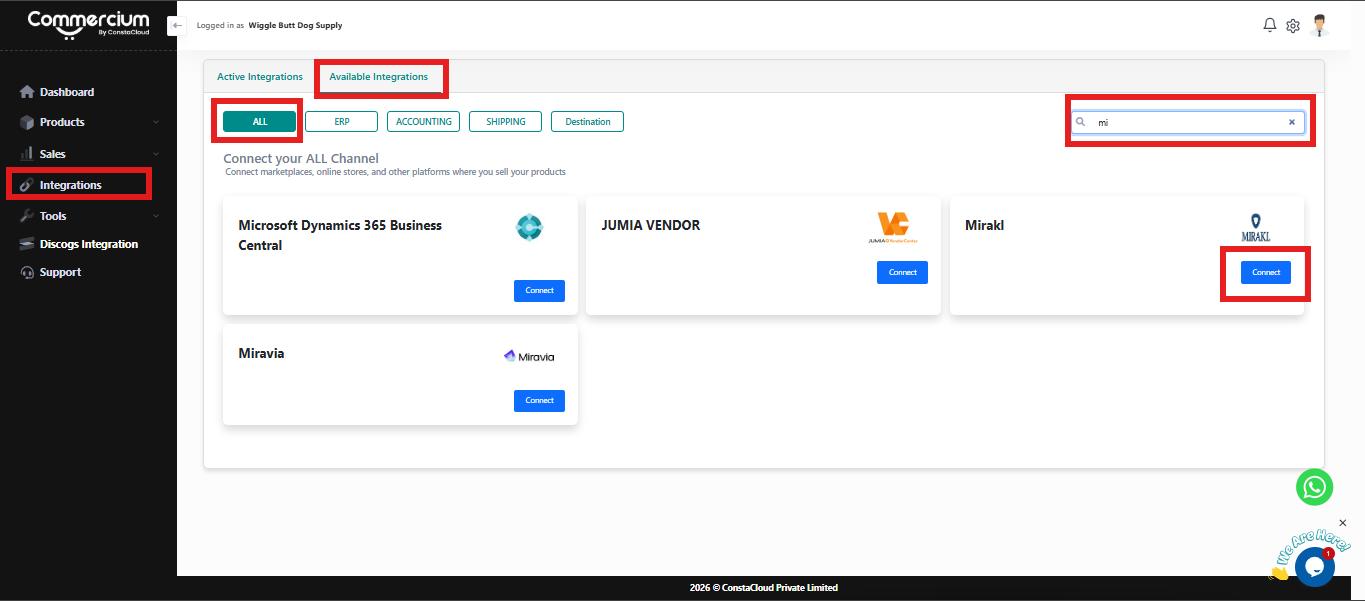Click the Commercium logo
The image size is (1365, 601).
pyautogui.click(x=88, y=24)
